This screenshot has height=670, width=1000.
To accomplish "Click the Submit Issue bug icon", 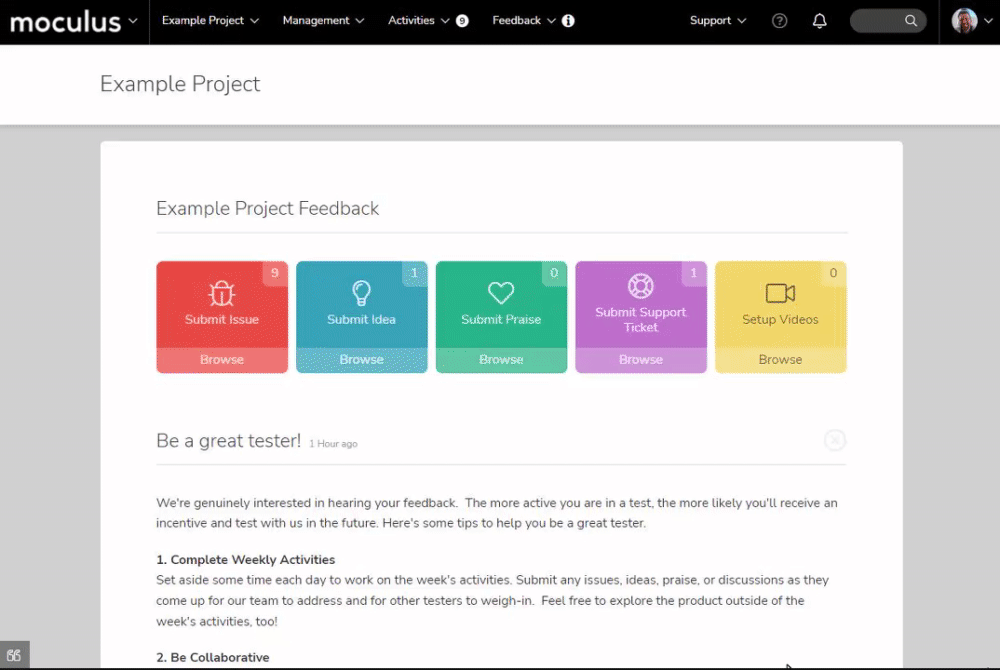I will pyautogui.click(x=221, y=293).
